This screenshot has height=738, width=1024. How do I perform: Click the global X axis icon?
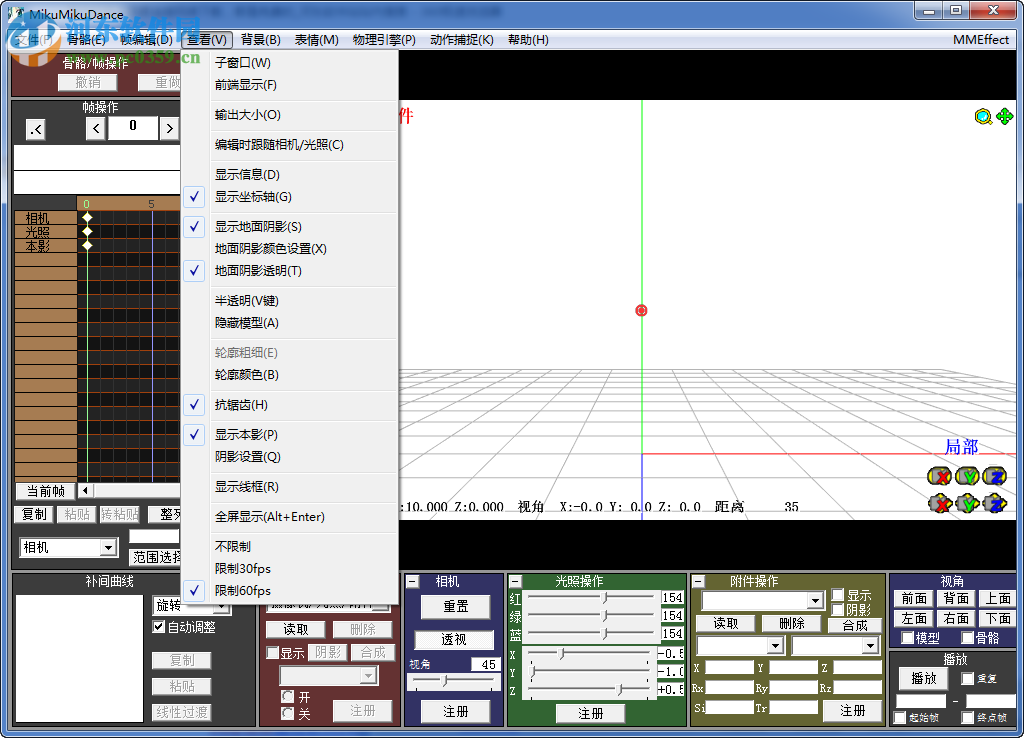pos(940,504)
